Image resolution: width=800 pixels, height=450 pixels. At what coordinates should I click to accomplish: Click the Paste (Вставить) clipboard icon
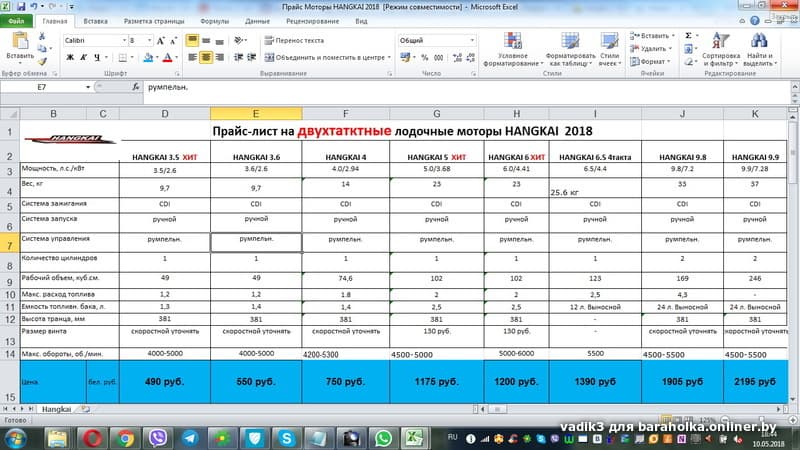pyautogui.click(x=20, y=42)
